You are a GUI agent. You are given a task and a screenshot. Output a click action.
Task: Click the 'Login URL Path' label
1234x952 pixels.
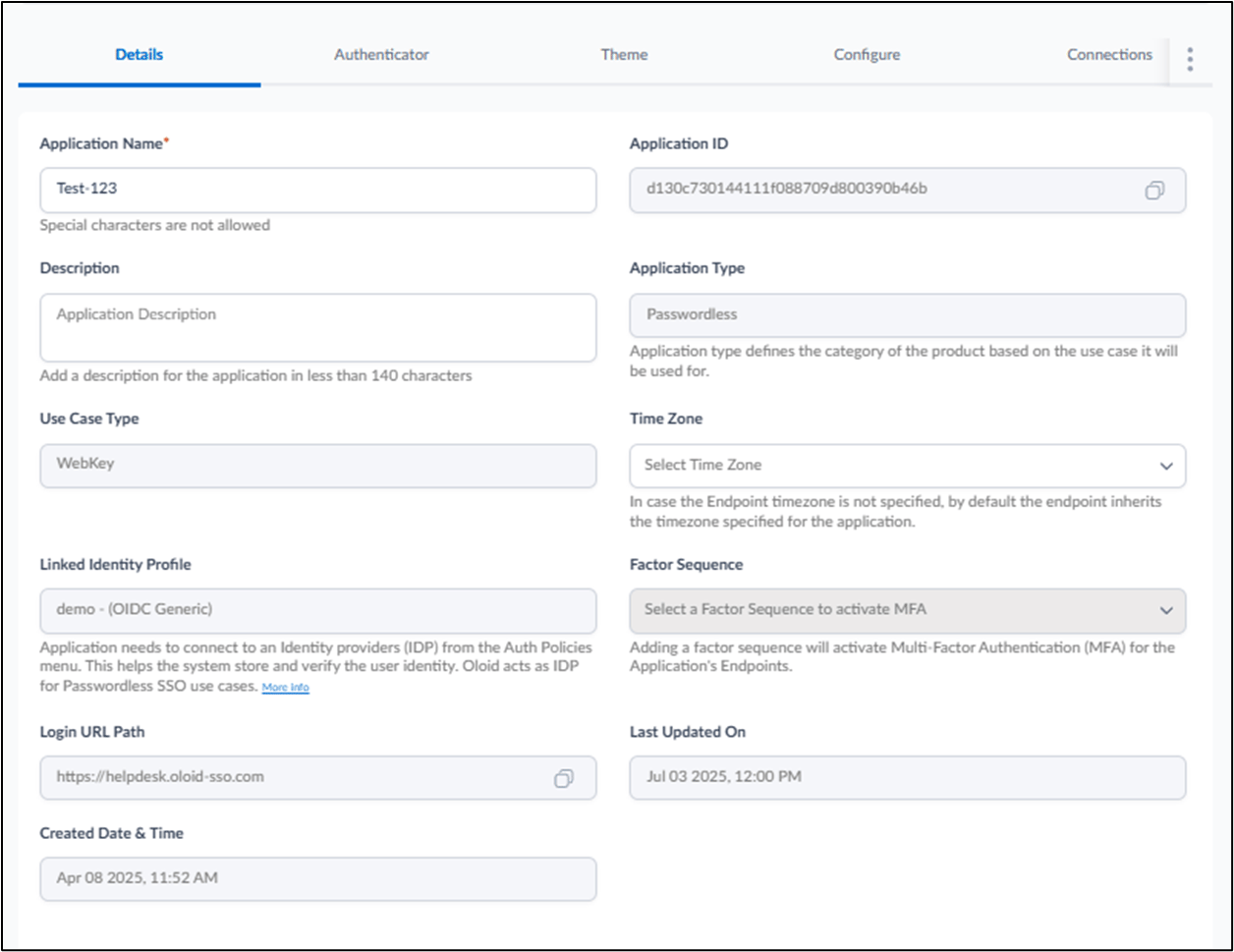point(92,732)
